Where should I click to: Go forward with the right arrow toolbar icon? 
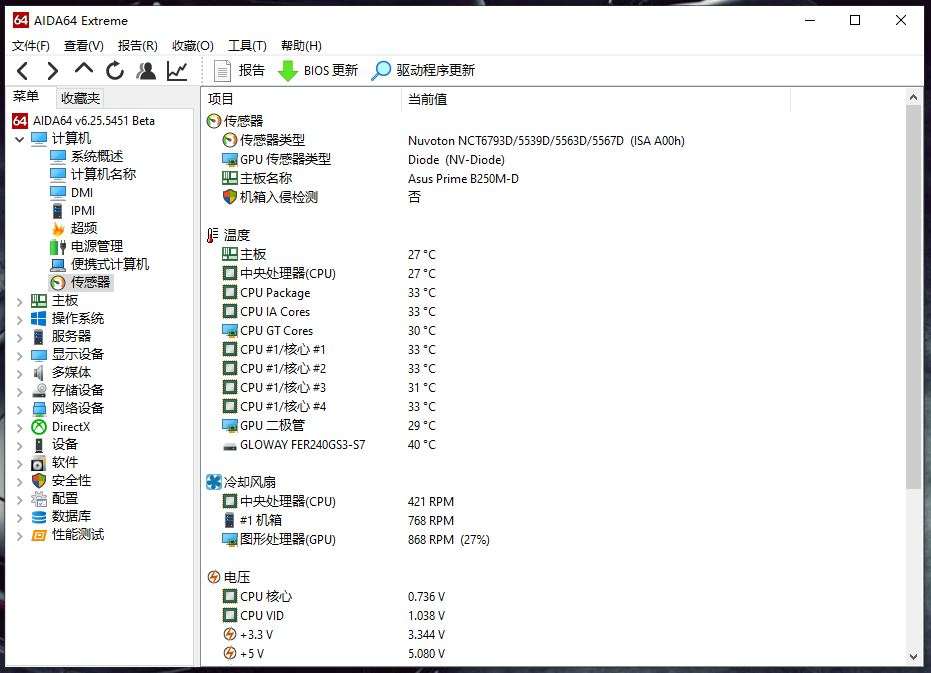coord(53,71)
